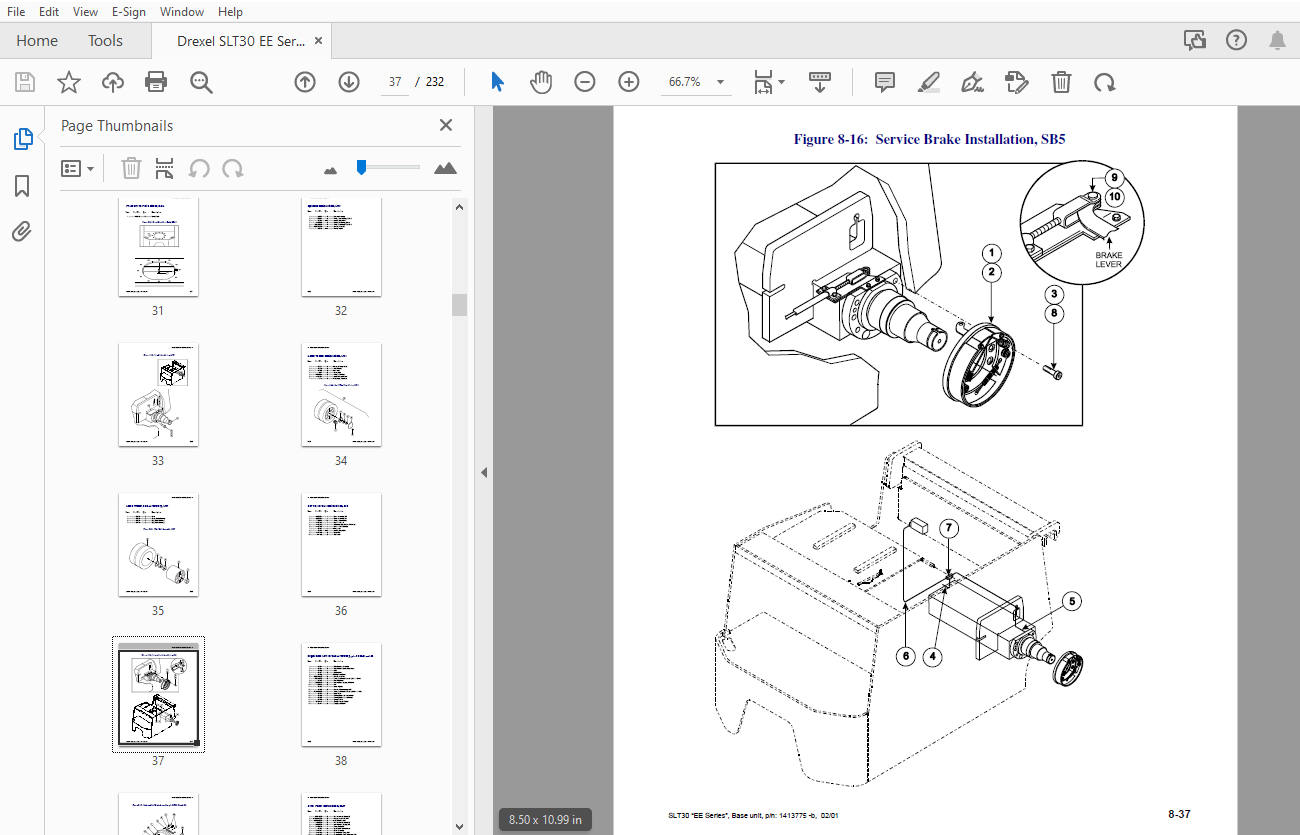Expand the thumbnails options menu dropdown

(x=77, y=168)
